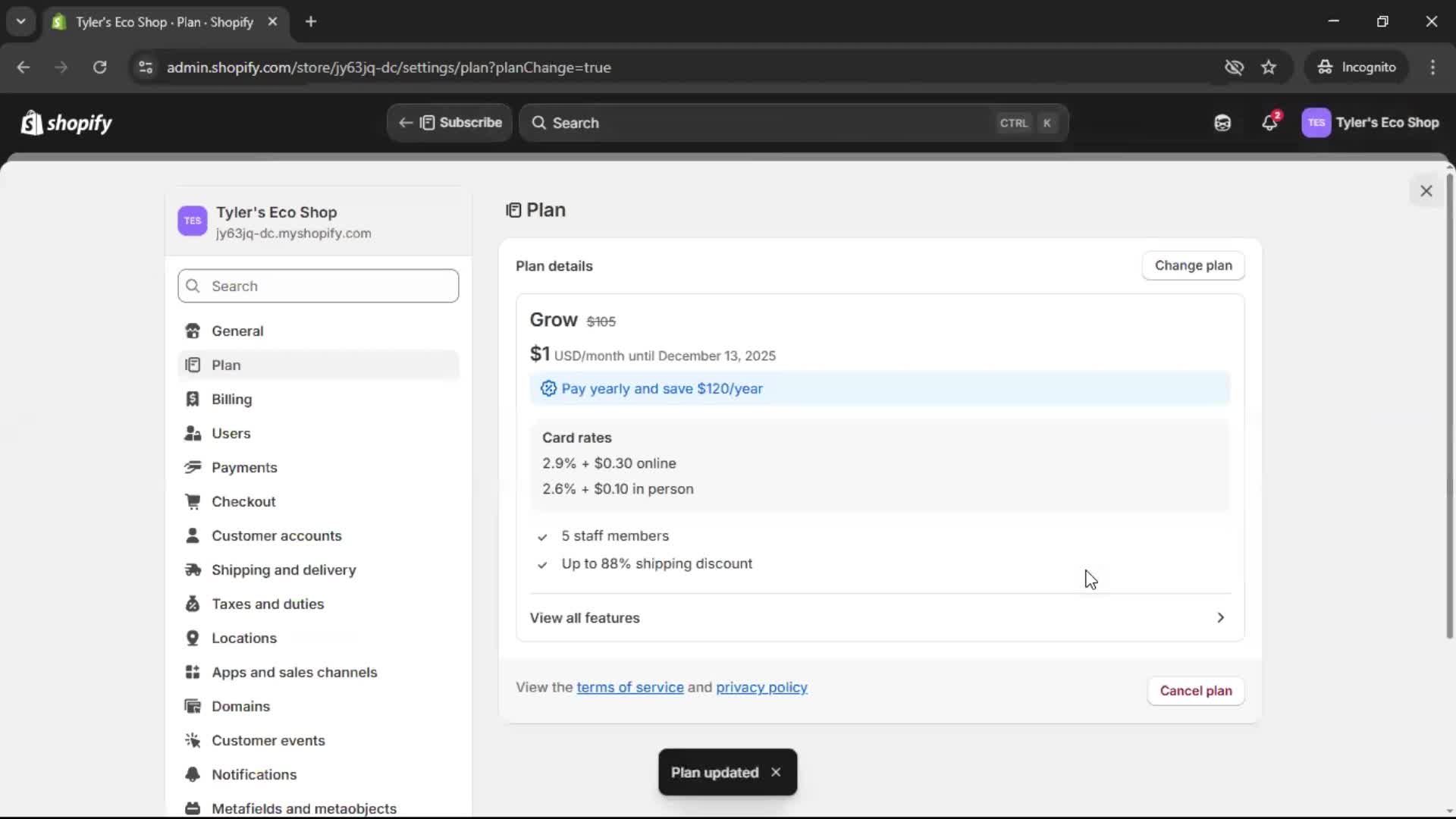The width and height of the screenshot is (1456, 819).
Task: Click the Locations pin icon
Action: (x=193, y=639)
